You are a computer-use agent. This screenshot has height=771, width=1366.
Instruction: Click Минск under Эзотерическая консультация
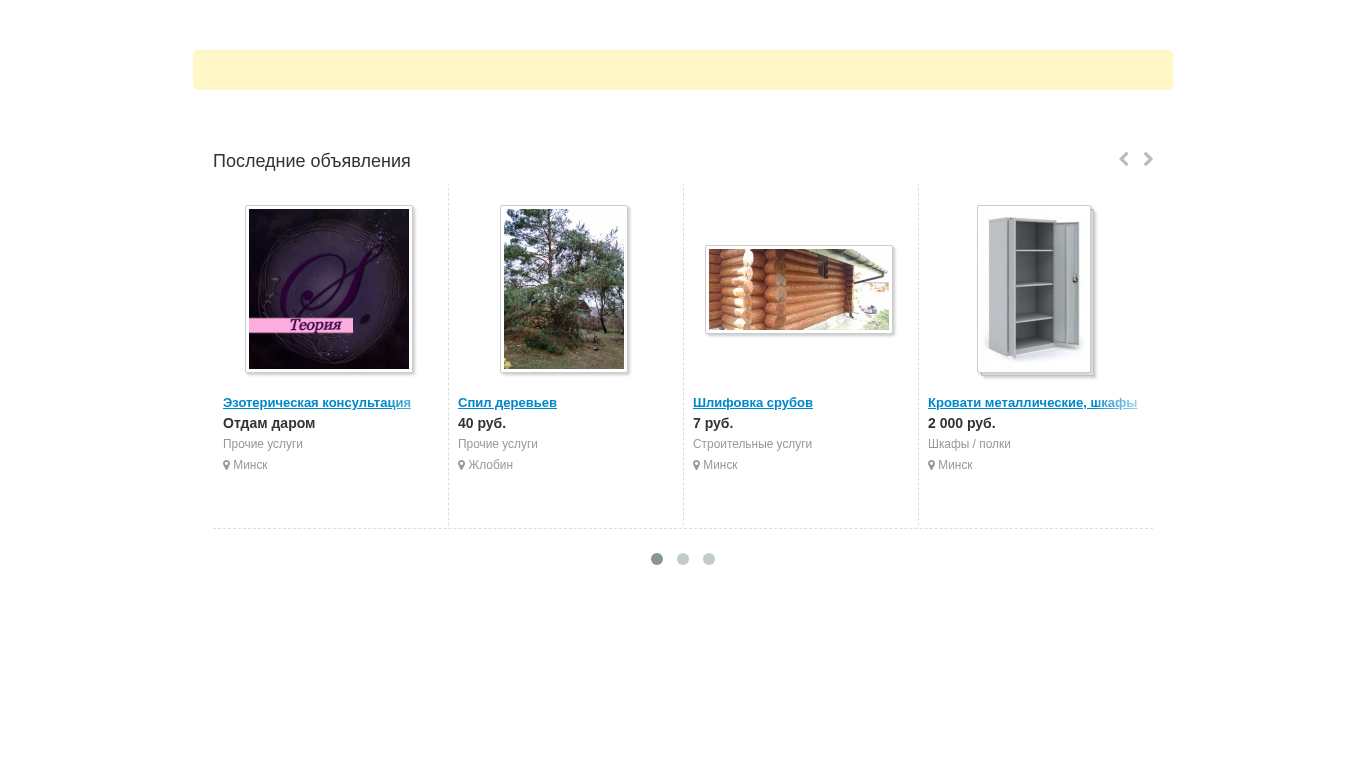pyautogui.click(x=250, y=465)
